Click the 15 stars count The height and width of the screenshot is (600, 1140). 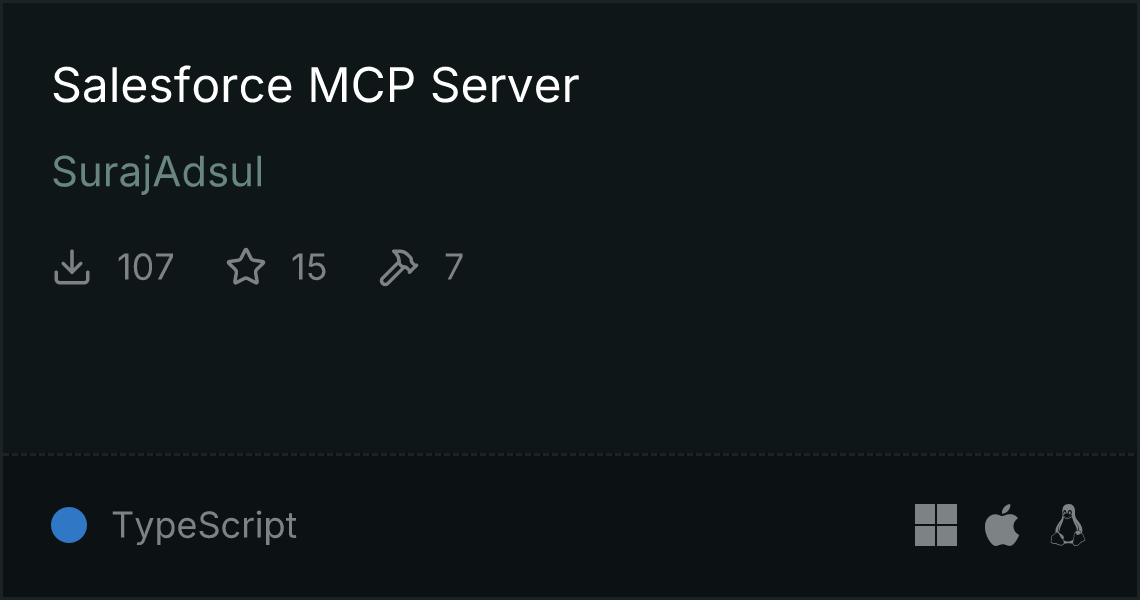pos(309,267)
